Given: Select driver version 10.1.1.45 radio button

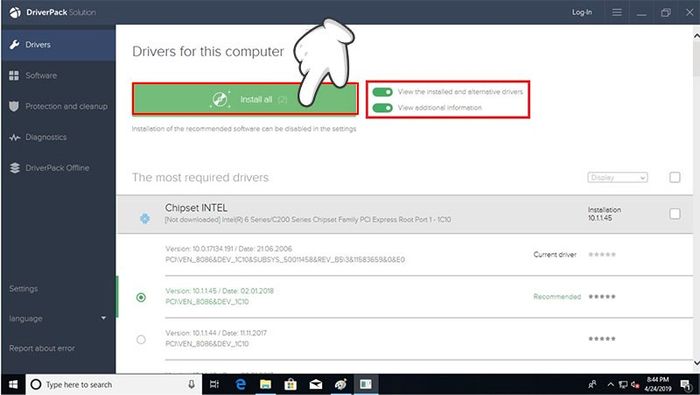Looking at the screenshot, I should [x=141, y=297].
